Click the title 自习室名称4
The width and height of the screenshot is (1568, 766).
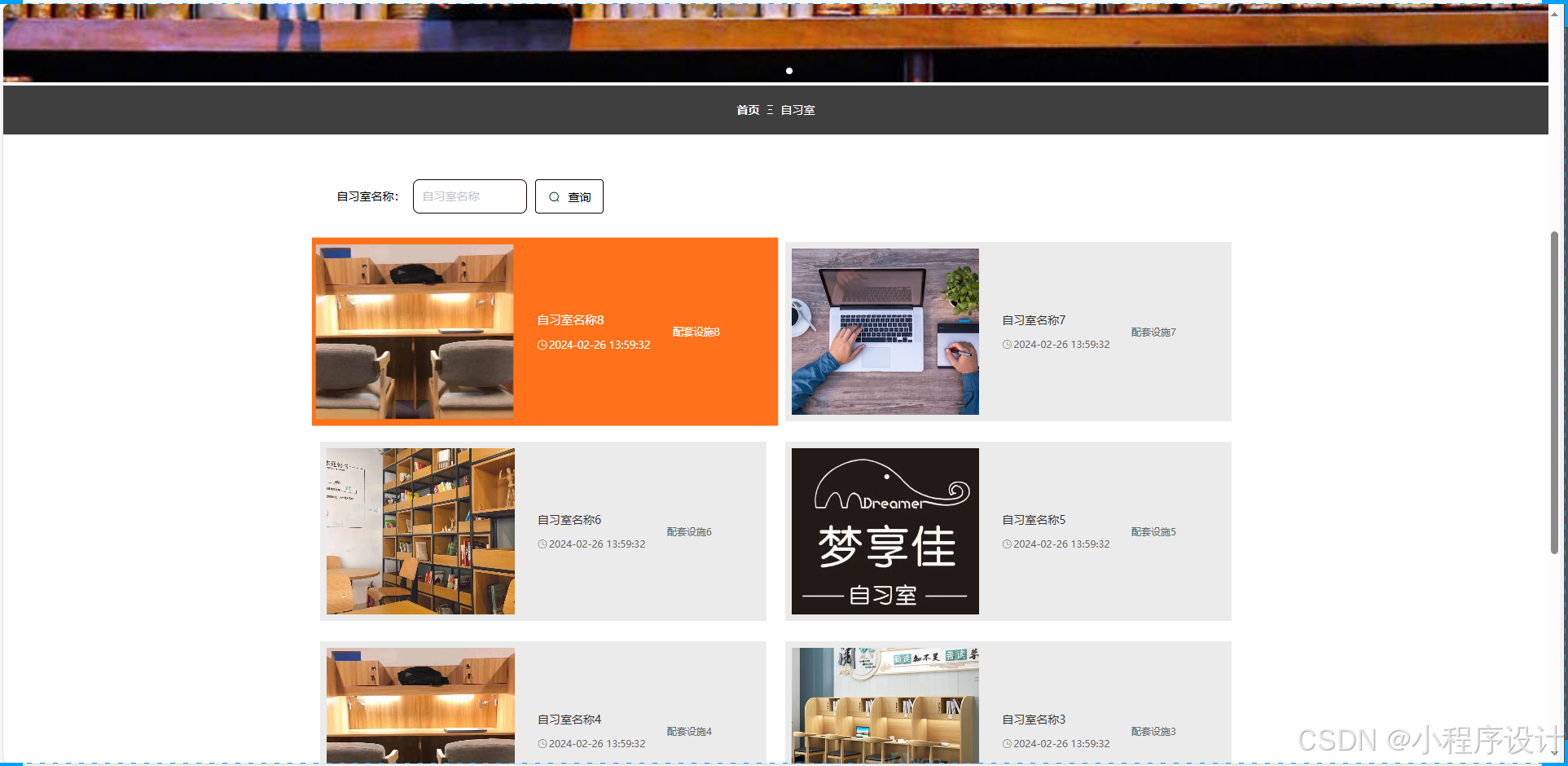coord(569,720)
